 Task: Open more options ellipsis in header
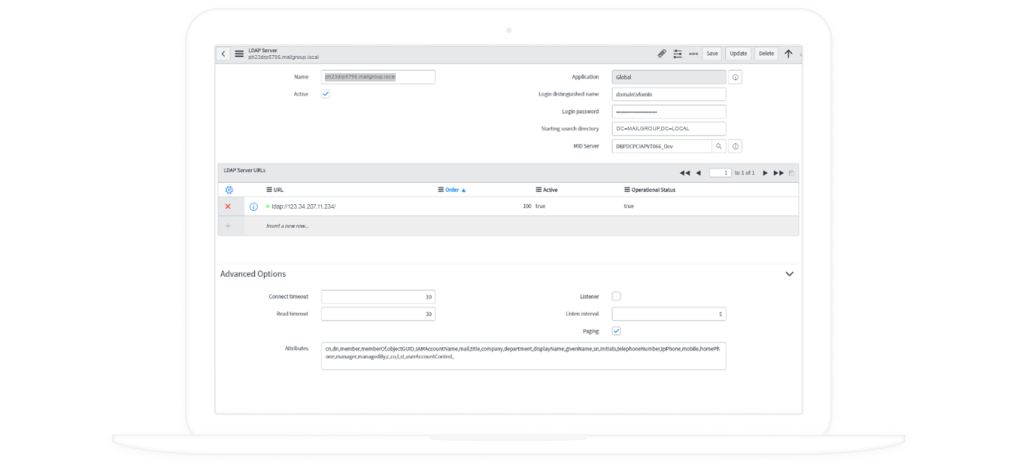pyautogui.click(x=693, y=54)
